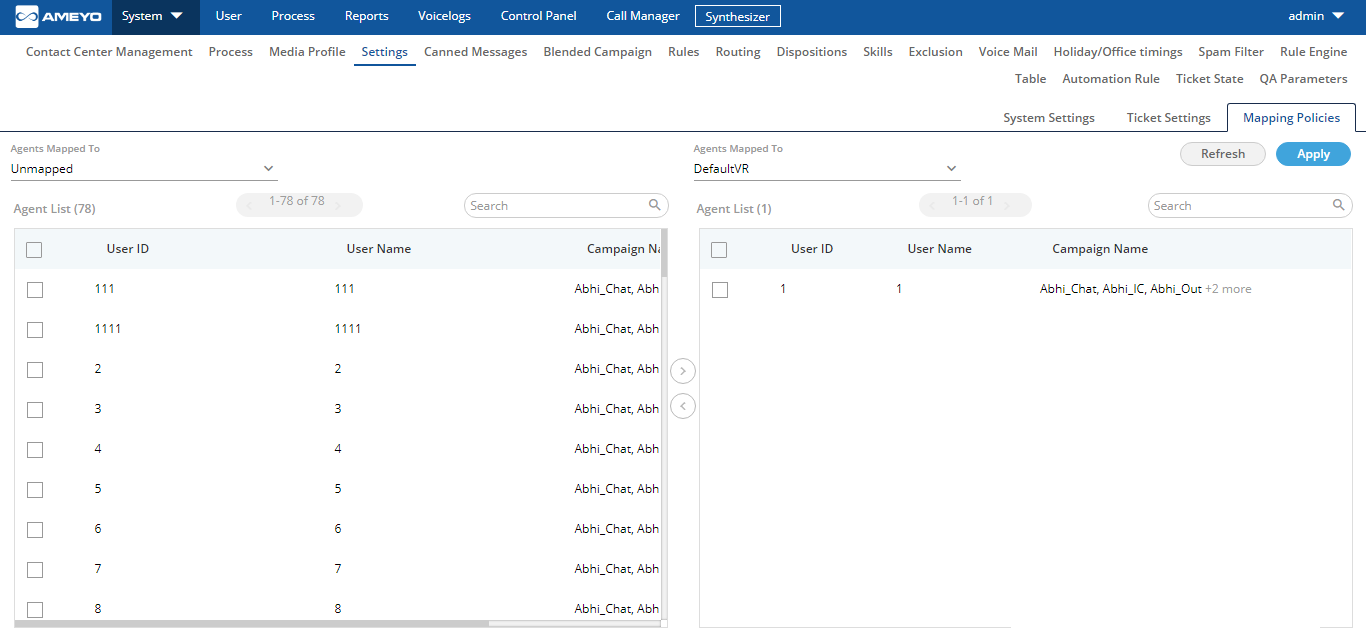Go to next page in right agent list
The width and height of the screenshot is (1366, 634).
pos(1007,205)
